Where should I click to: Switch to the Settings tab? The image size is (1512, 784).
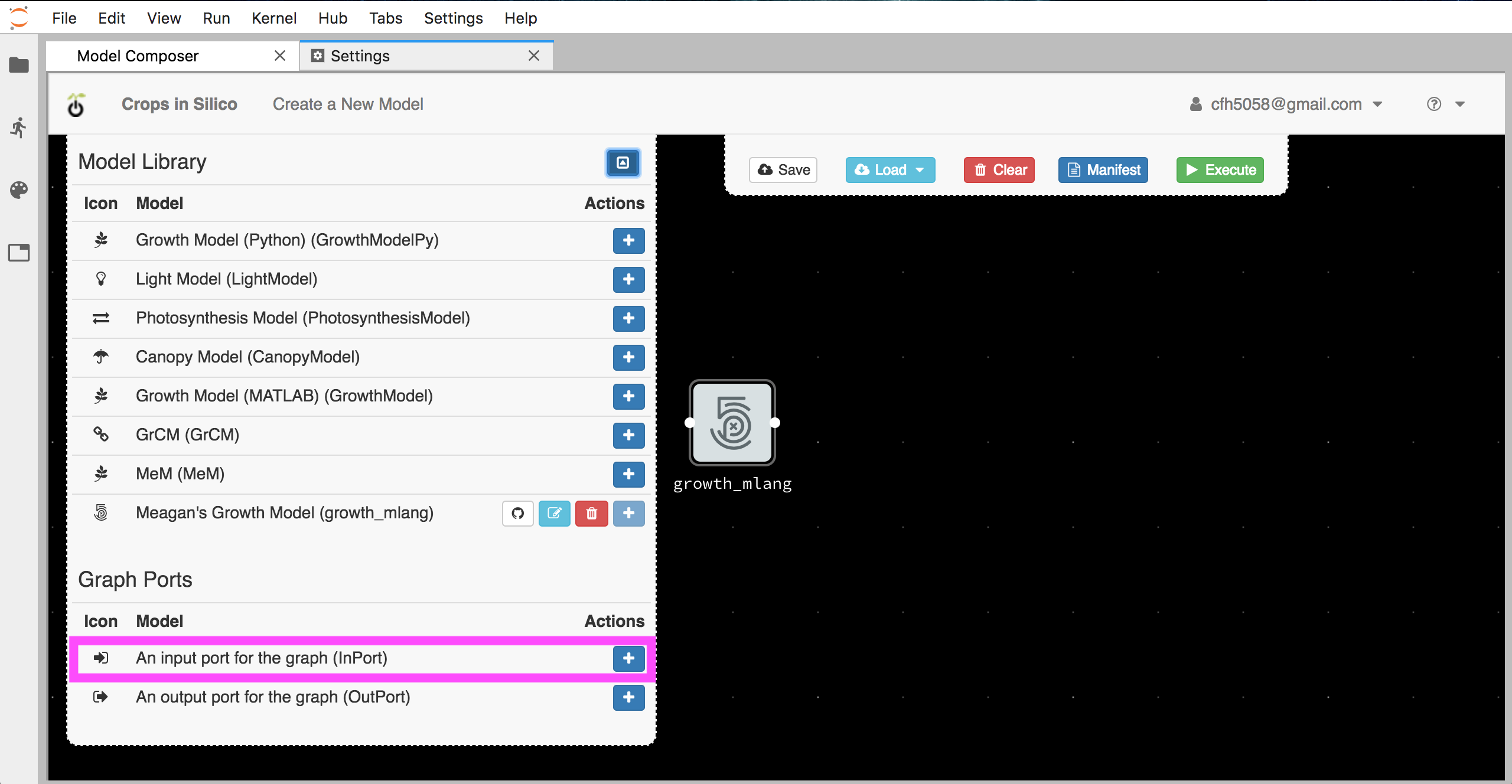coord(426,56)
